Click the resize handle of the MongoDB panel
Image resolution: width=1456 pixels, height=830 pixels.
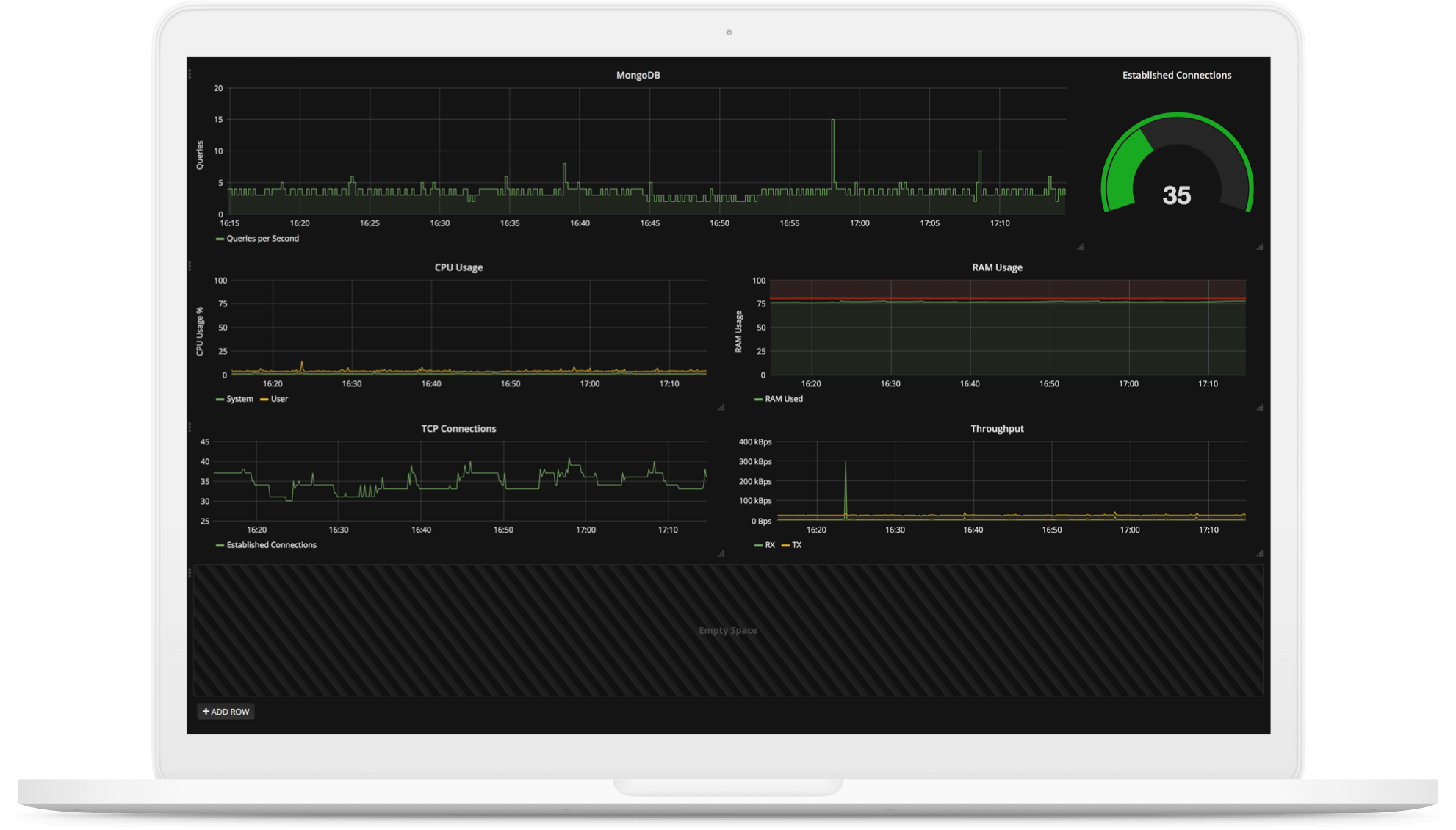tap(1080, 248)
